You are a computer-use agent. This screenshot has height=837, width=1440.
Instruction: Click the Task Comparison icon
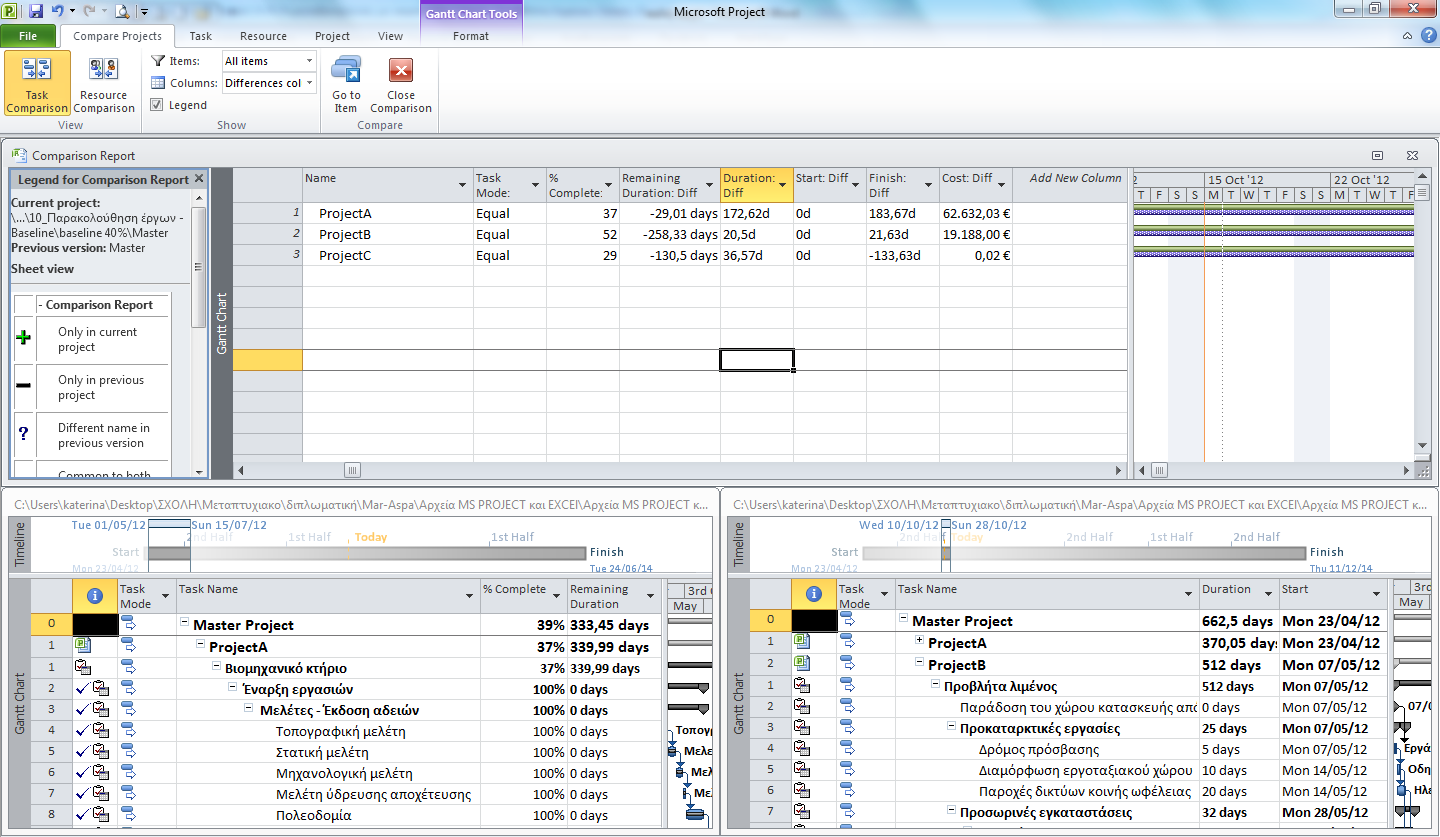click(37, 70)
